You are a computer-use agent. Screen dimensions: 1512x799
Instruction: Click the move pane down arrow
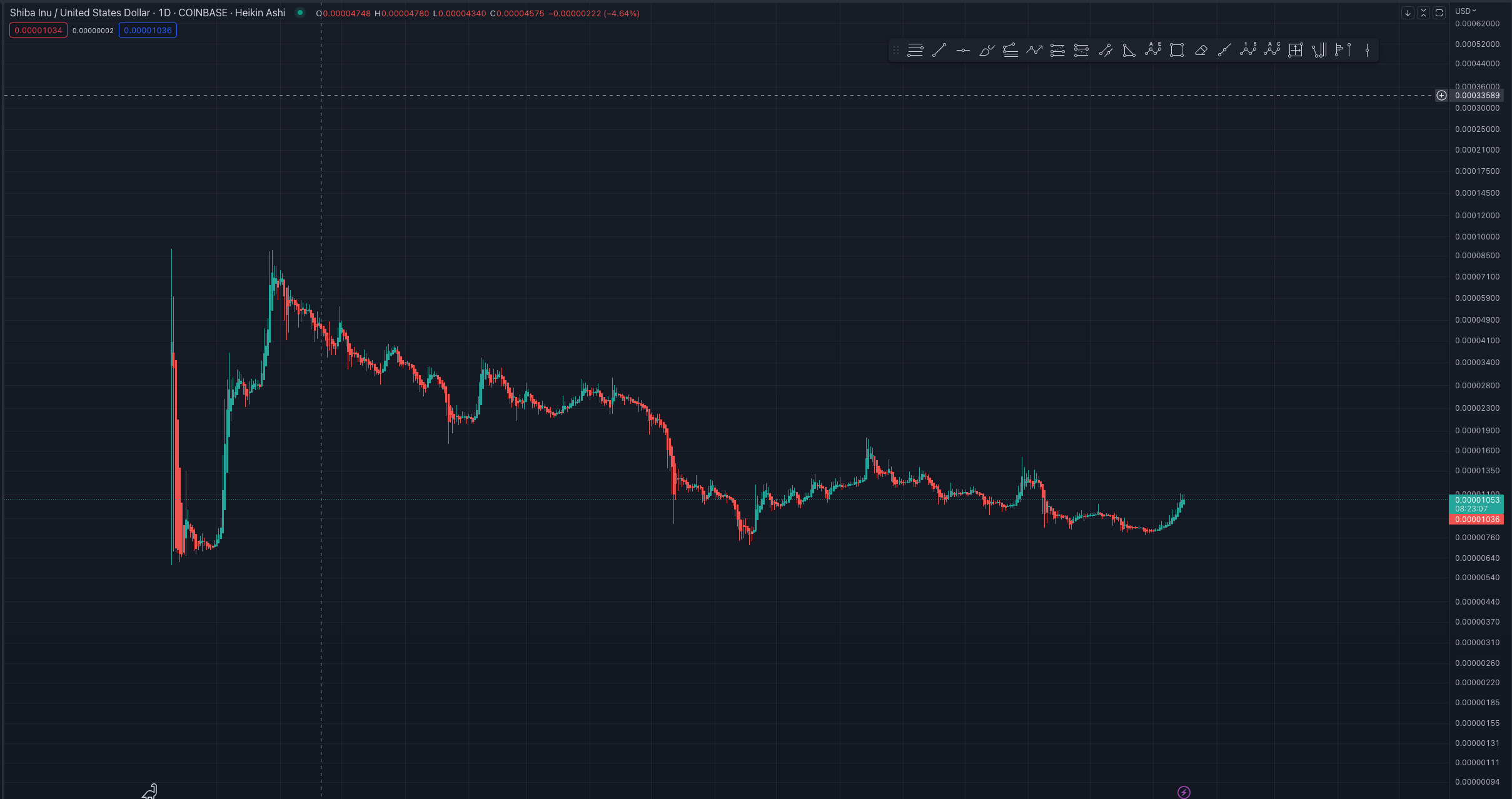(1408, 13)
